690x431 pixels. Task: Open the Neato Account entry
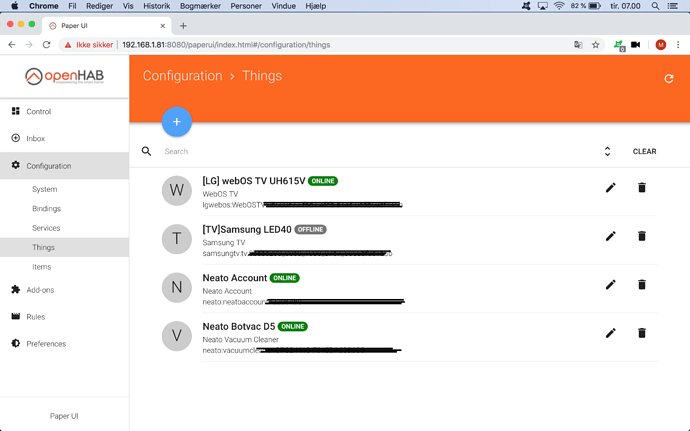click(x=235, y=278)
